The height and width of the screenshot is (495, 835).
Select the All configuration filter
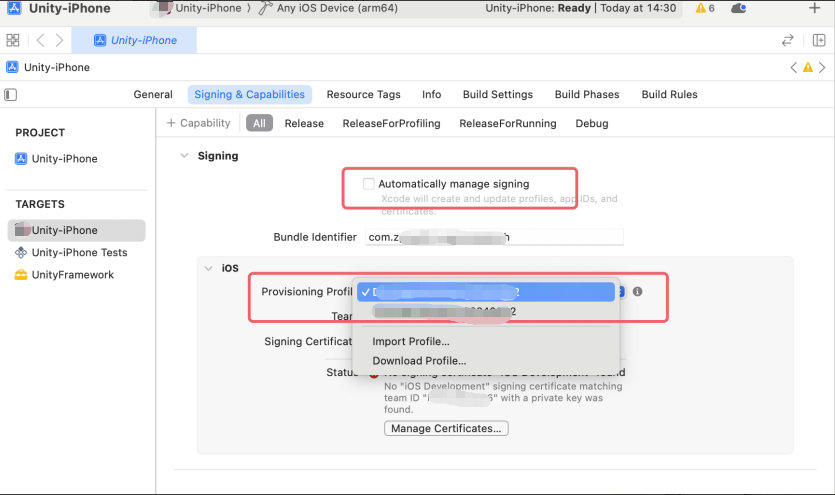259,123
